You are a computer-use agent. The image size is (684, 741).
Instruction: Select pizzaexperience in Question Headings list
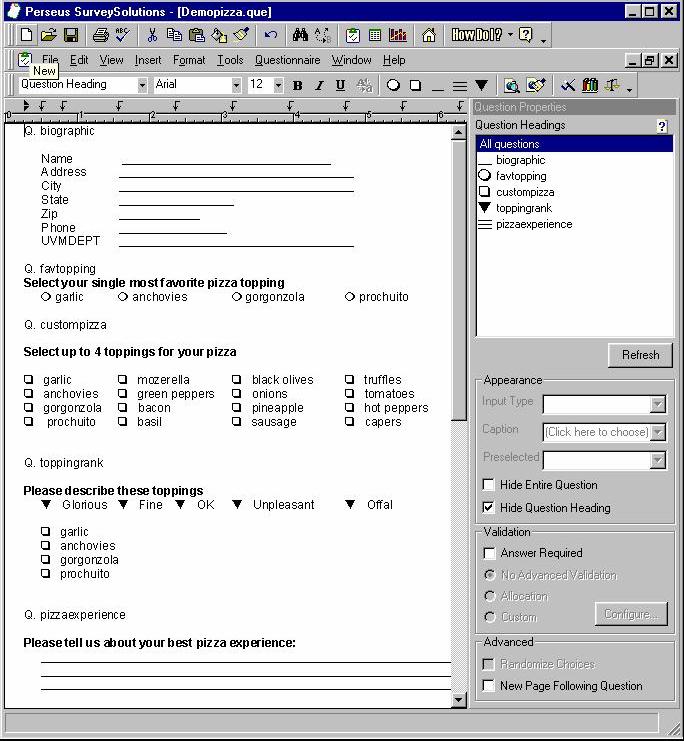tap(534, 224)
